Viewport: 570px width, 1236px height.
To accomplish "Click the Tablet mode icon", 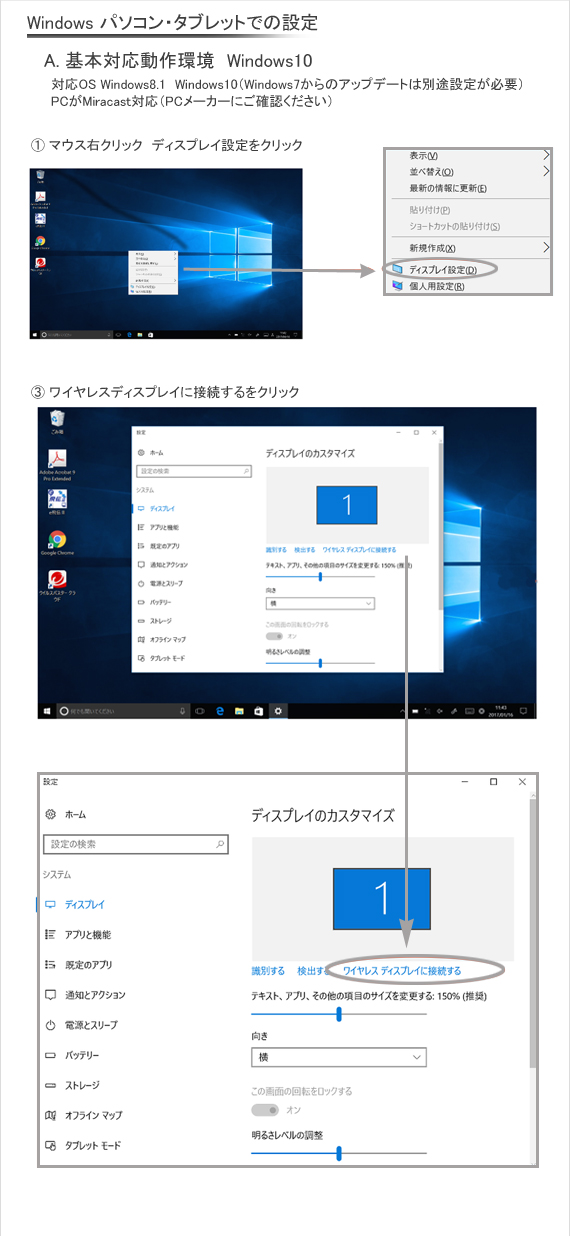I will point(50,1145).
